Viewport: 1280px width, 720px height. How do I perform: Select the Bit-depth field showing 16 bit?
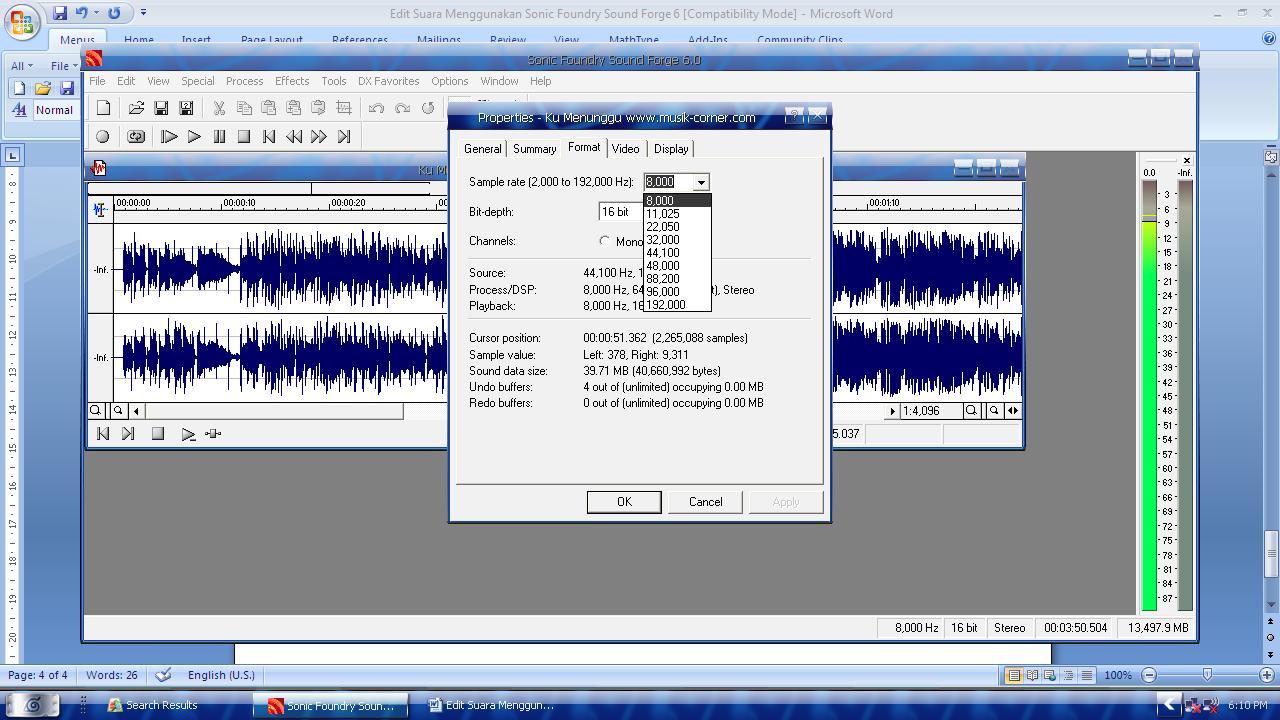[x=615, y=211]
